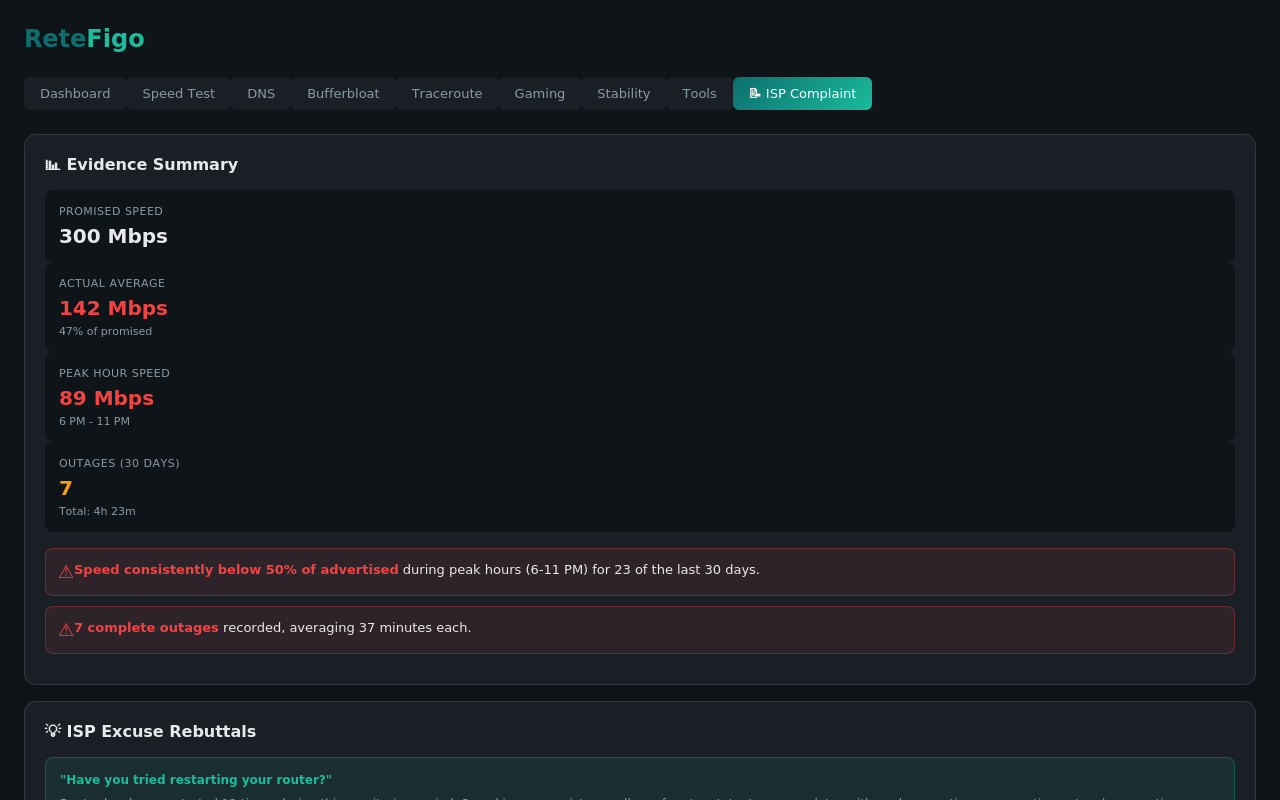
Task: Click the bar chart icon beside Evidence Summary
Action: coord(52,164)
